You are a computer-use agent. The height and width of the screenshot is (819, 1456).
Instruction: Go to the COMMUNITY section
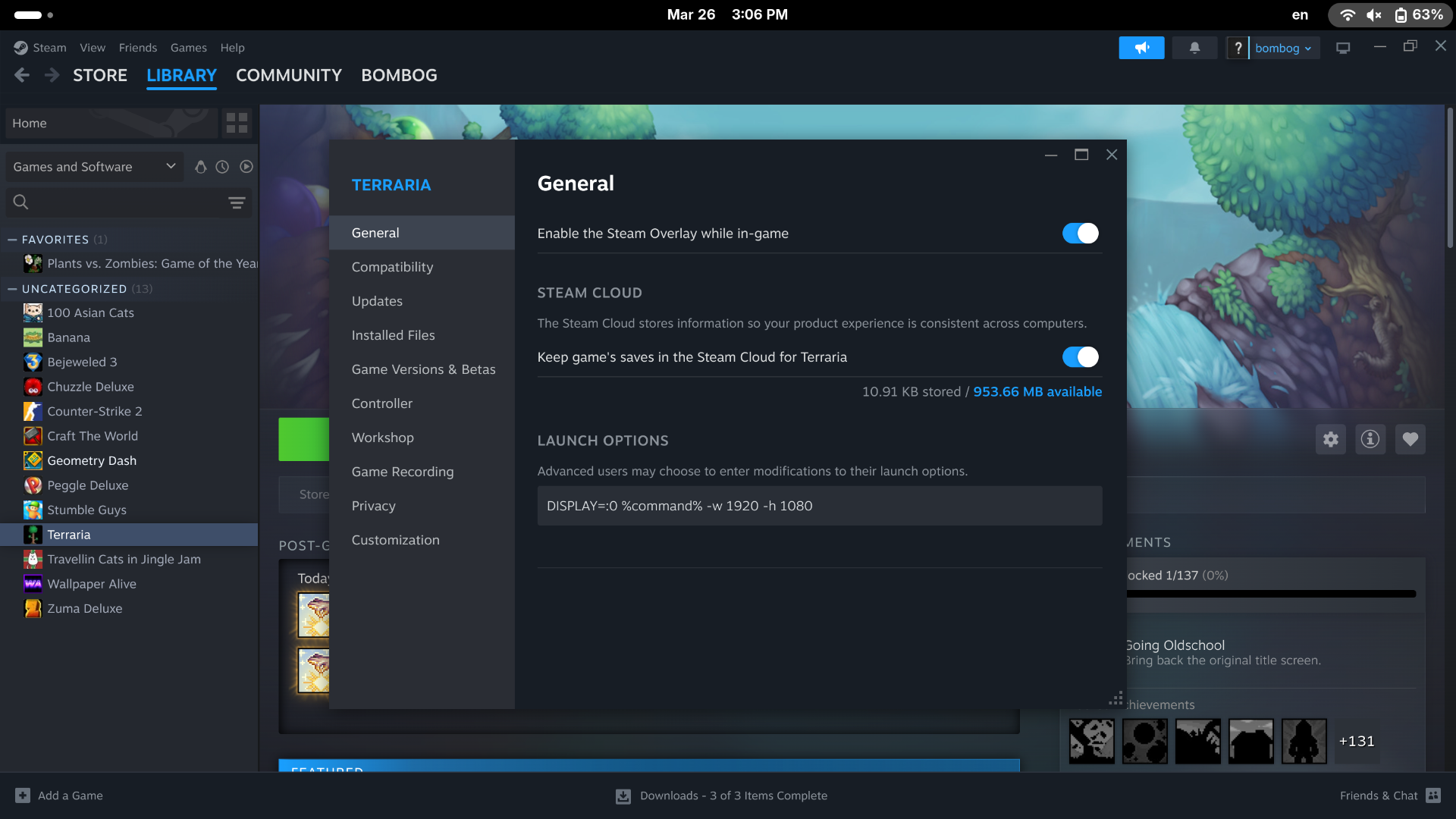pos(289,75)
